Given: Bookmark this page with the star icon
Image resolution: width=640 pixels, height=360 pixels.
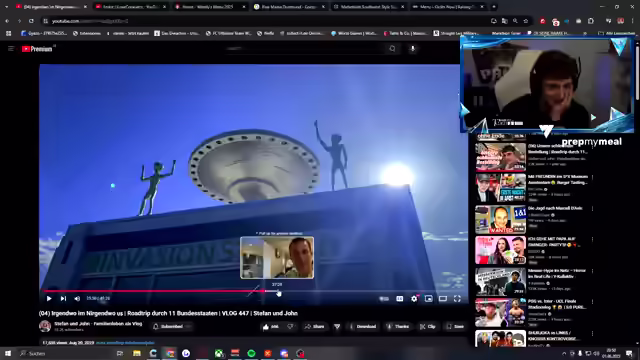Looking at the screenshot, I should [x=526, y=21].
